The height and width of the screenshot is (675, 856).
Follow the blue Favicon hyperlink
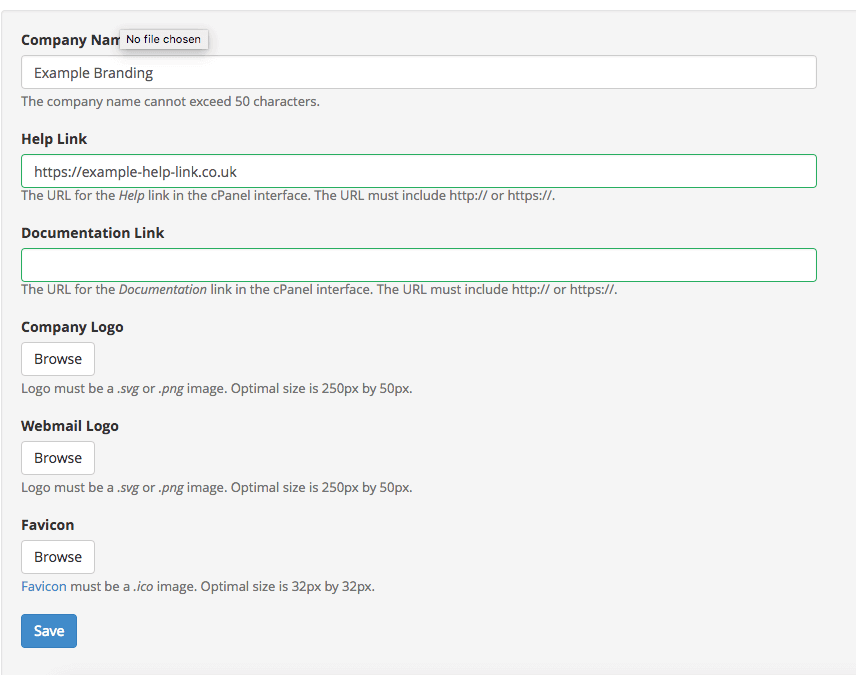click(x=44, y=587)
